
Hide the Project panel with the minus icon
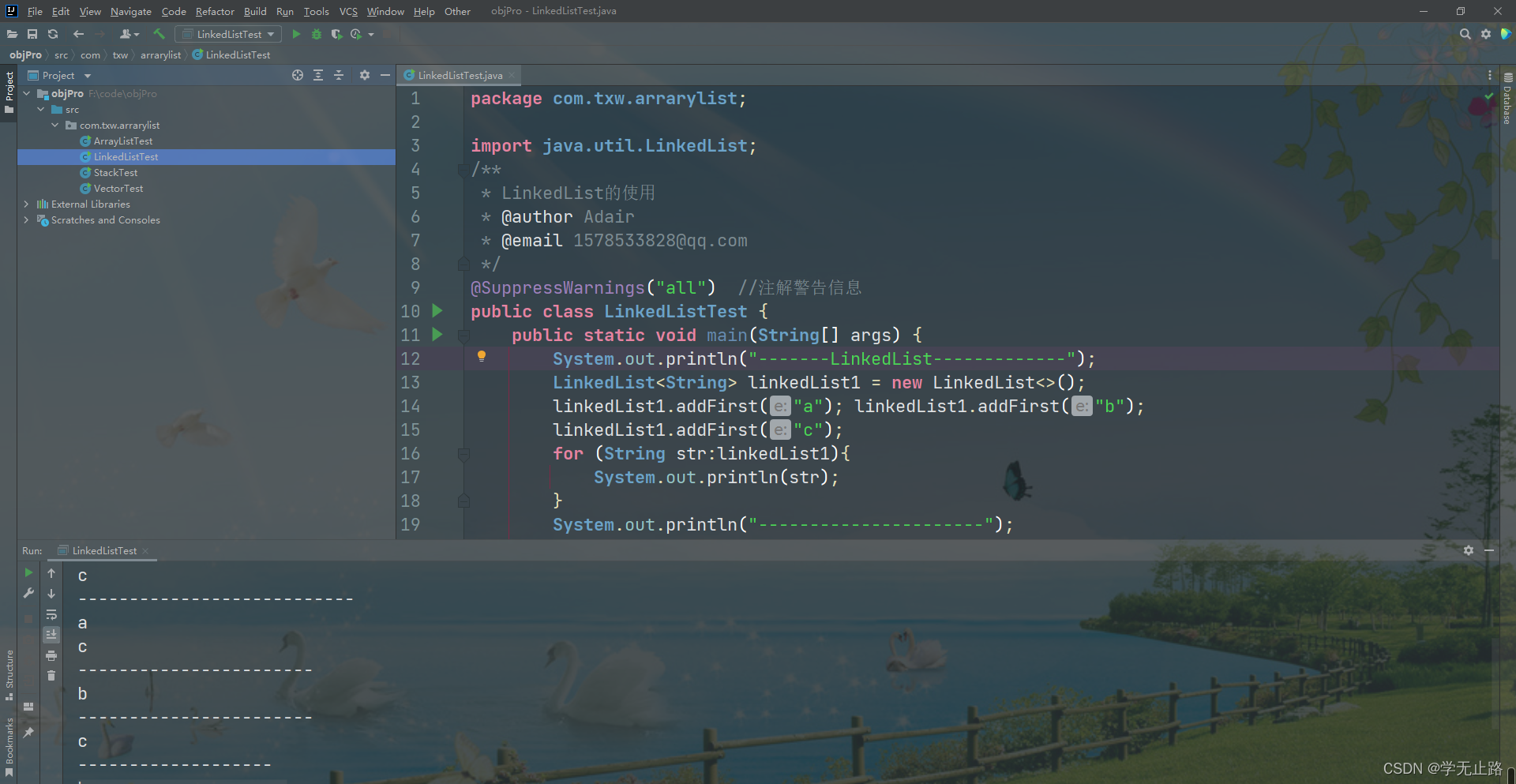(385, 75)
